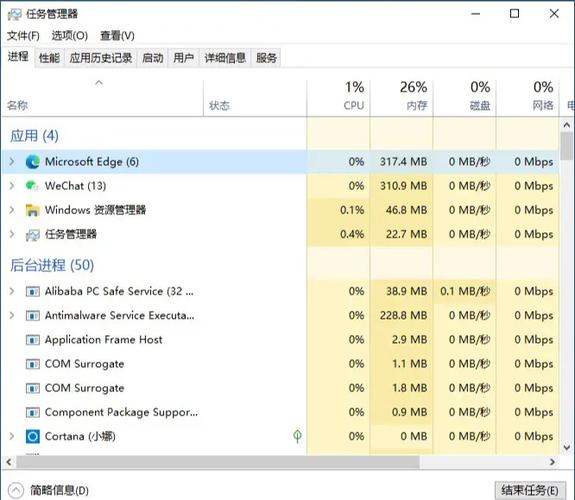Click the horizontal scrollbar right arrow
This screenshot has height=500, width=575.
[552, 462]
